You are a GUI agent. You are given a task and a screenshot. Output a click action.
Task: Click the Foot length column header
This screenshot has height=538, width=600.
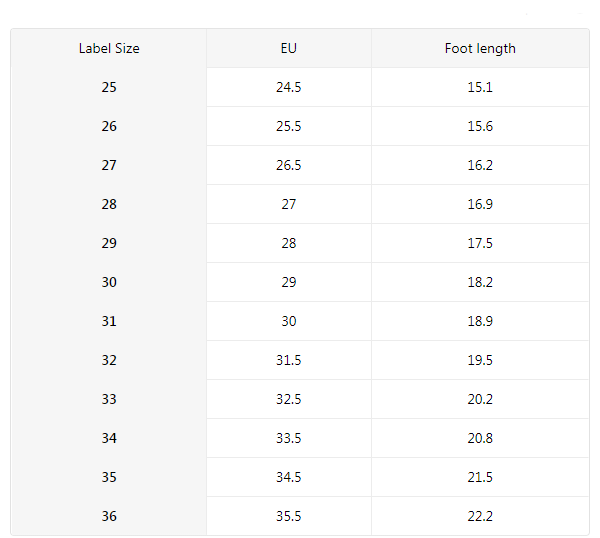480,48
